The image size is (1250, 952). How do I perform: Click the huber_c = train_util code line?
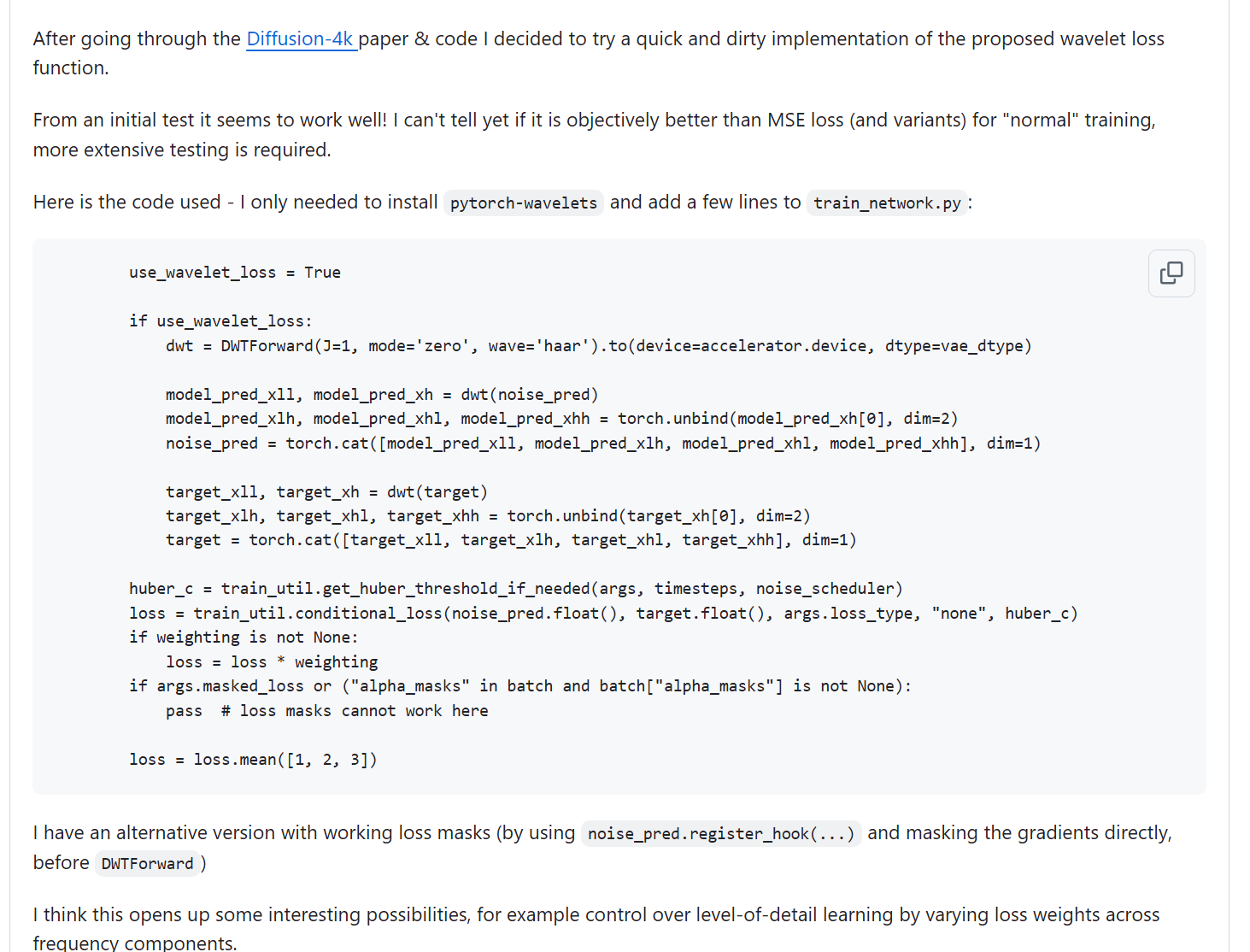tap(516, 589)
